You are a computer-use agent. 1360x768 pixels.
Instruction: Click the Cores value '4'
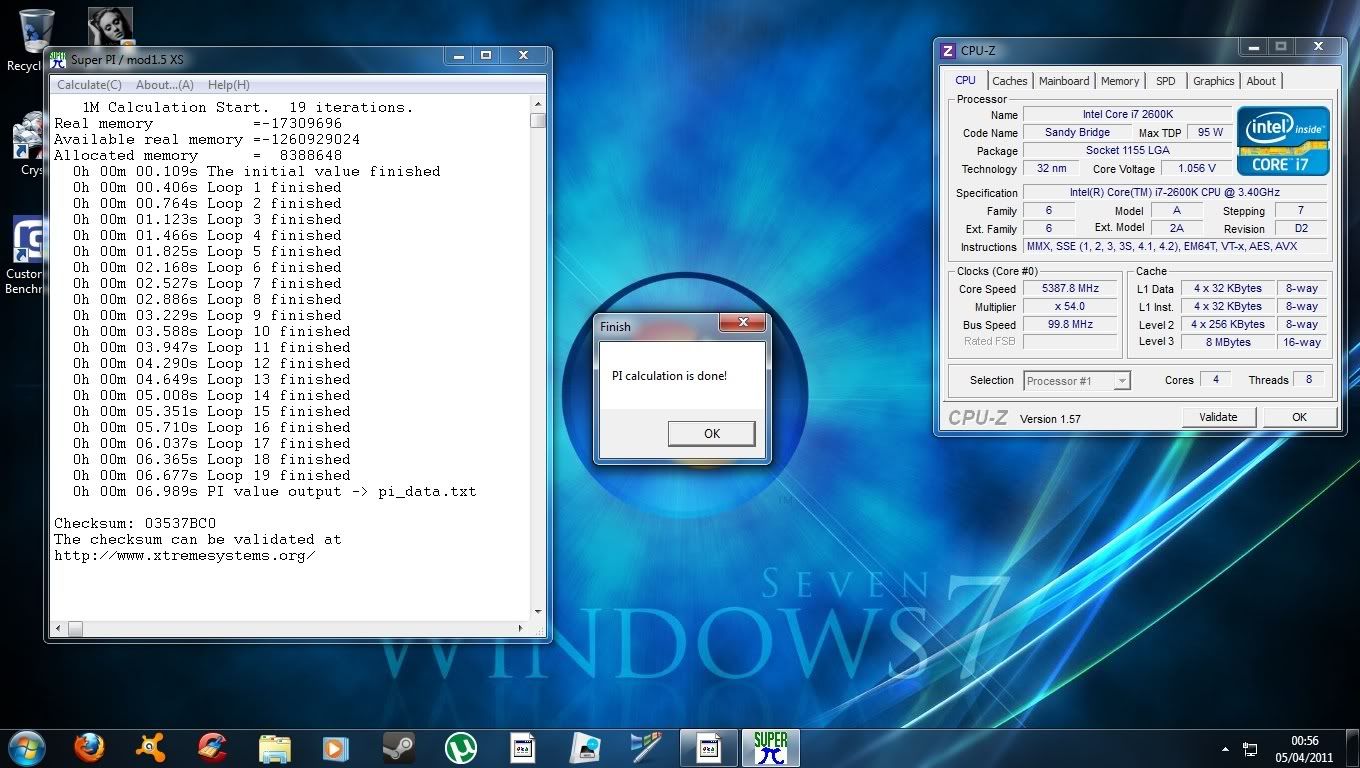click(1215, 380)
